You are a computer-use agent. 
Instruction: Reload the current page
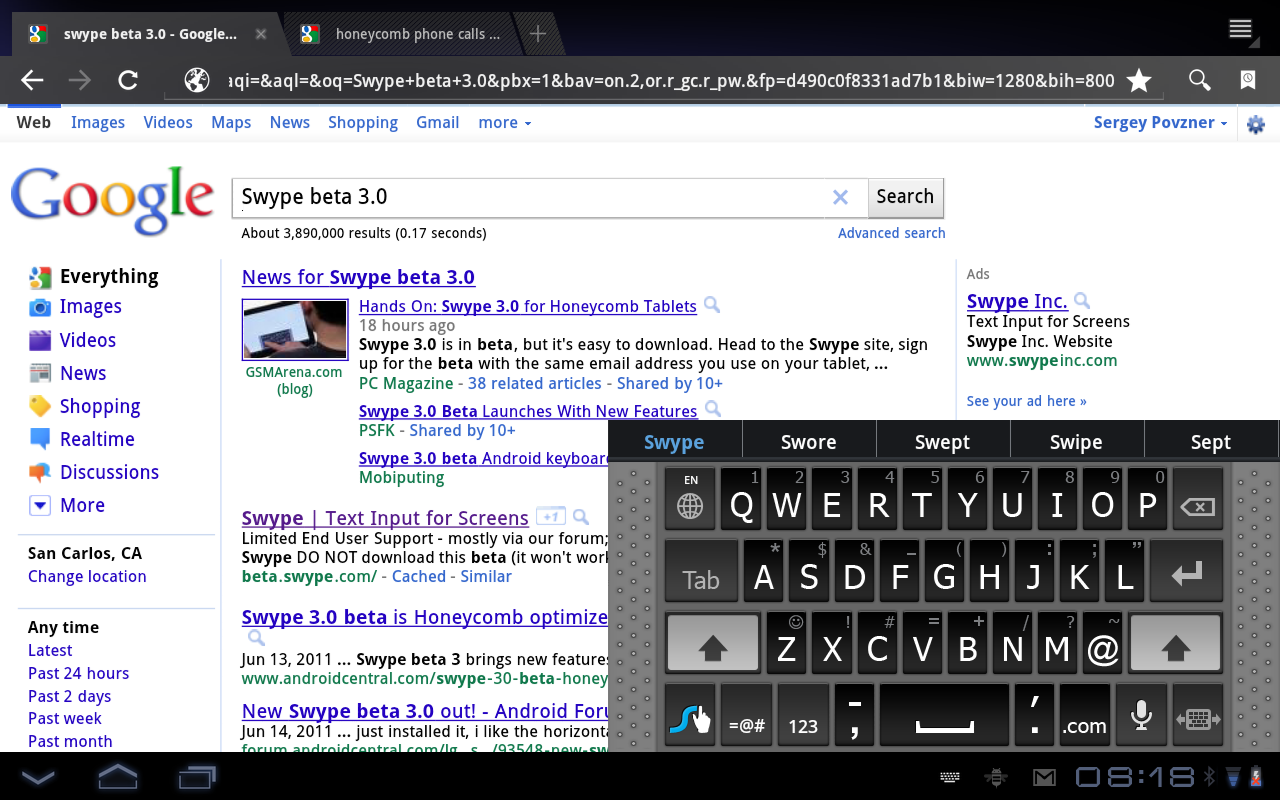pos(128,81)
